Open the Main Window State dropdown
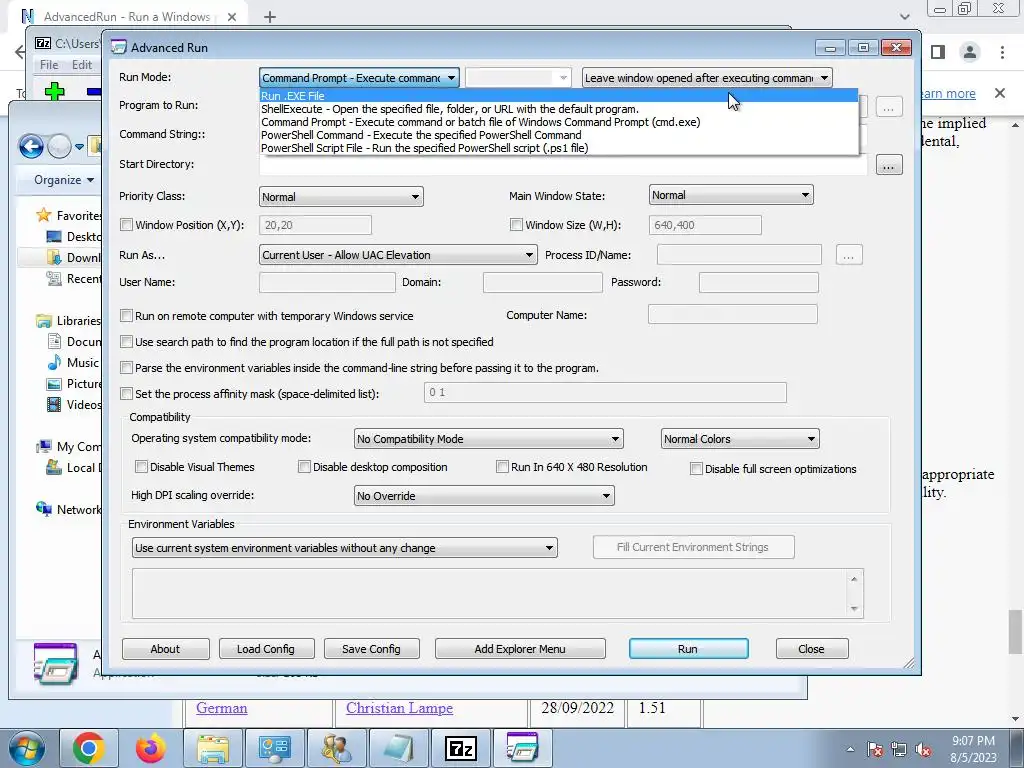The width and height of the screenshot is (1024, 768). [731, 195]
